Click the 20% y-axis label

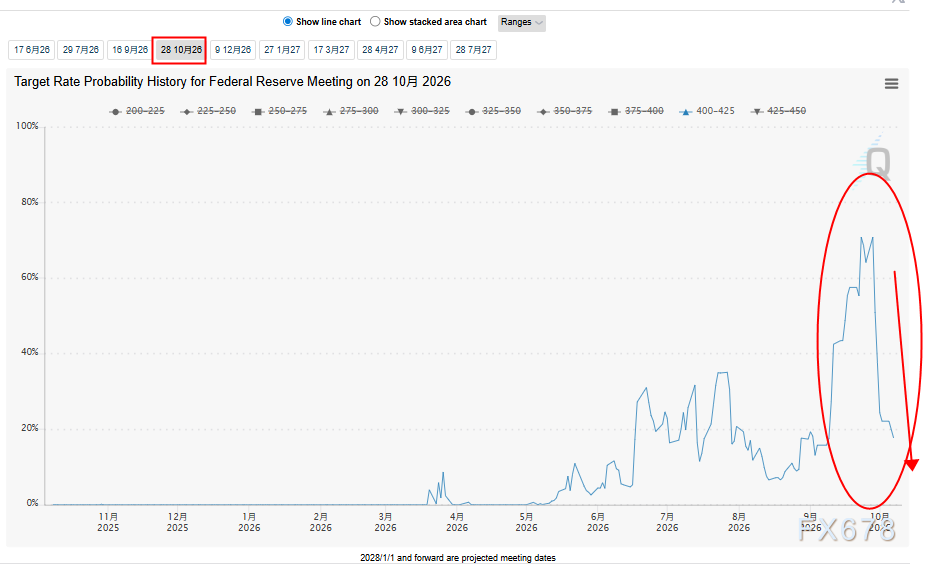pos(30,428)
